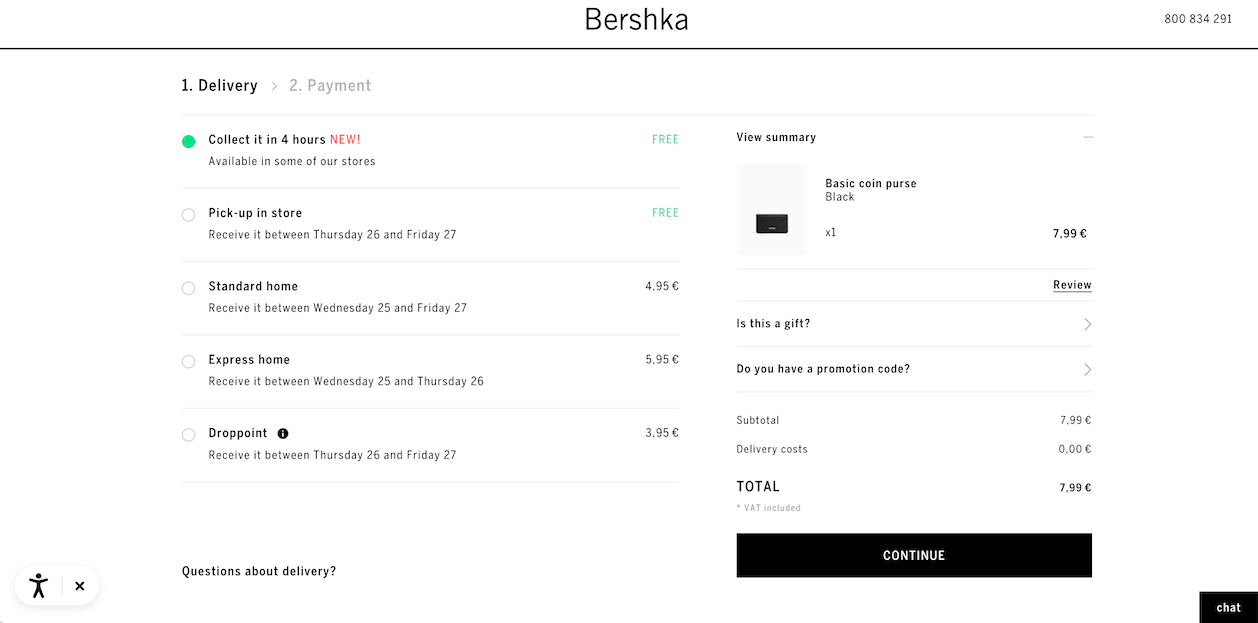
Task: Open the Review link for the order
Action: 1072,285
